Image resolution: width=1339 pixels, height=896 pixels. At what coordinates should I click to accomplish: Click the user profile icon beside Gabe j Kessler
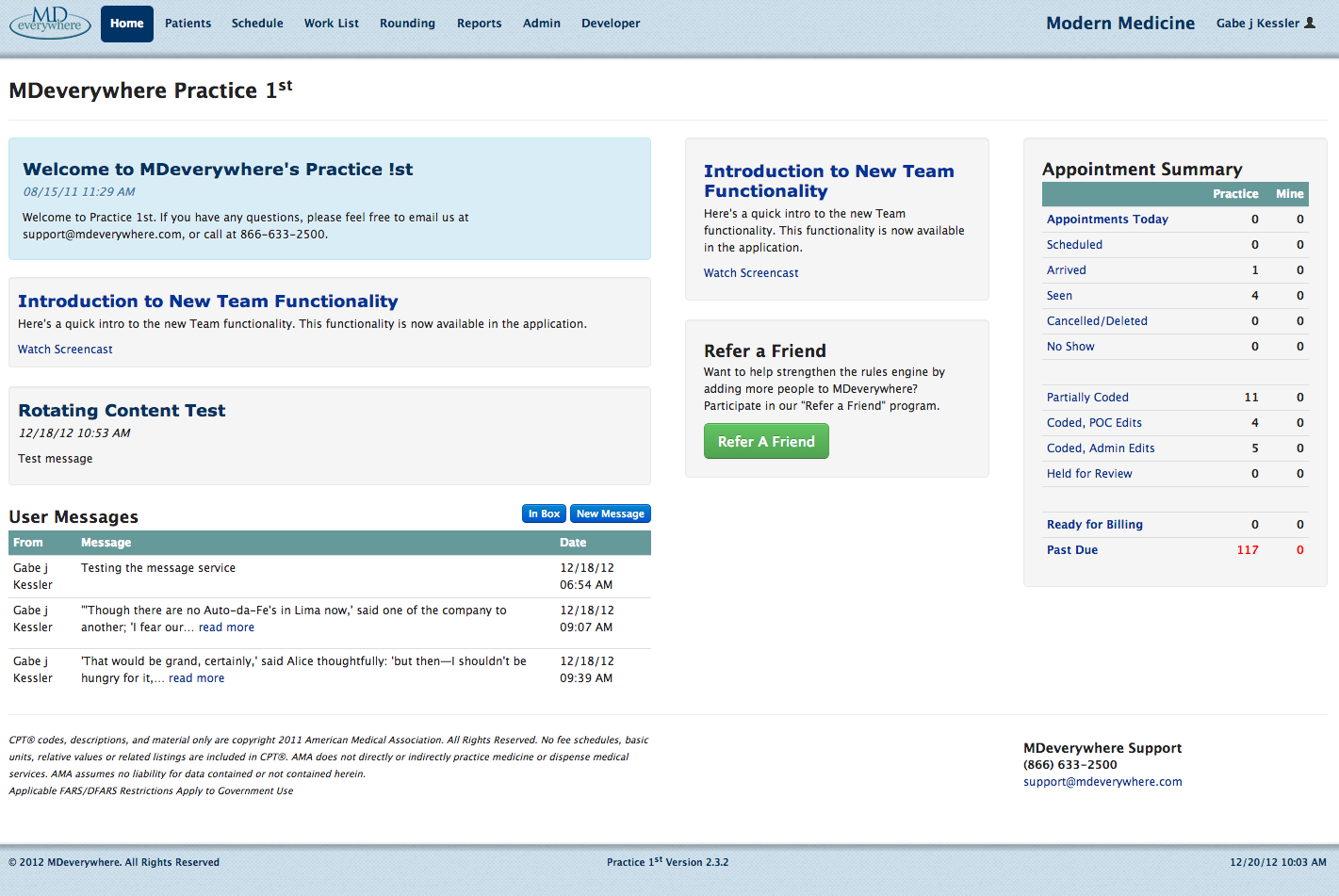point(1310,23)
